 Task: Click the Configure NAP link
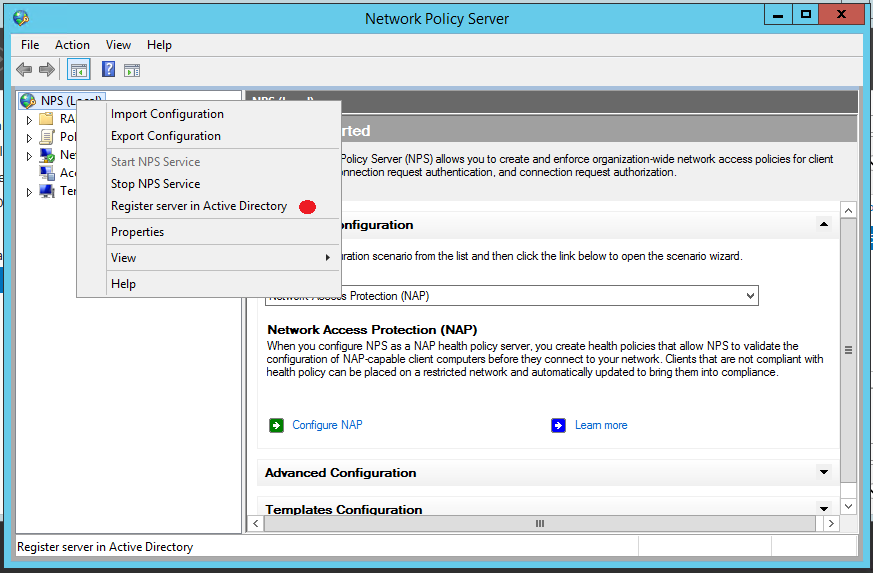327,425
